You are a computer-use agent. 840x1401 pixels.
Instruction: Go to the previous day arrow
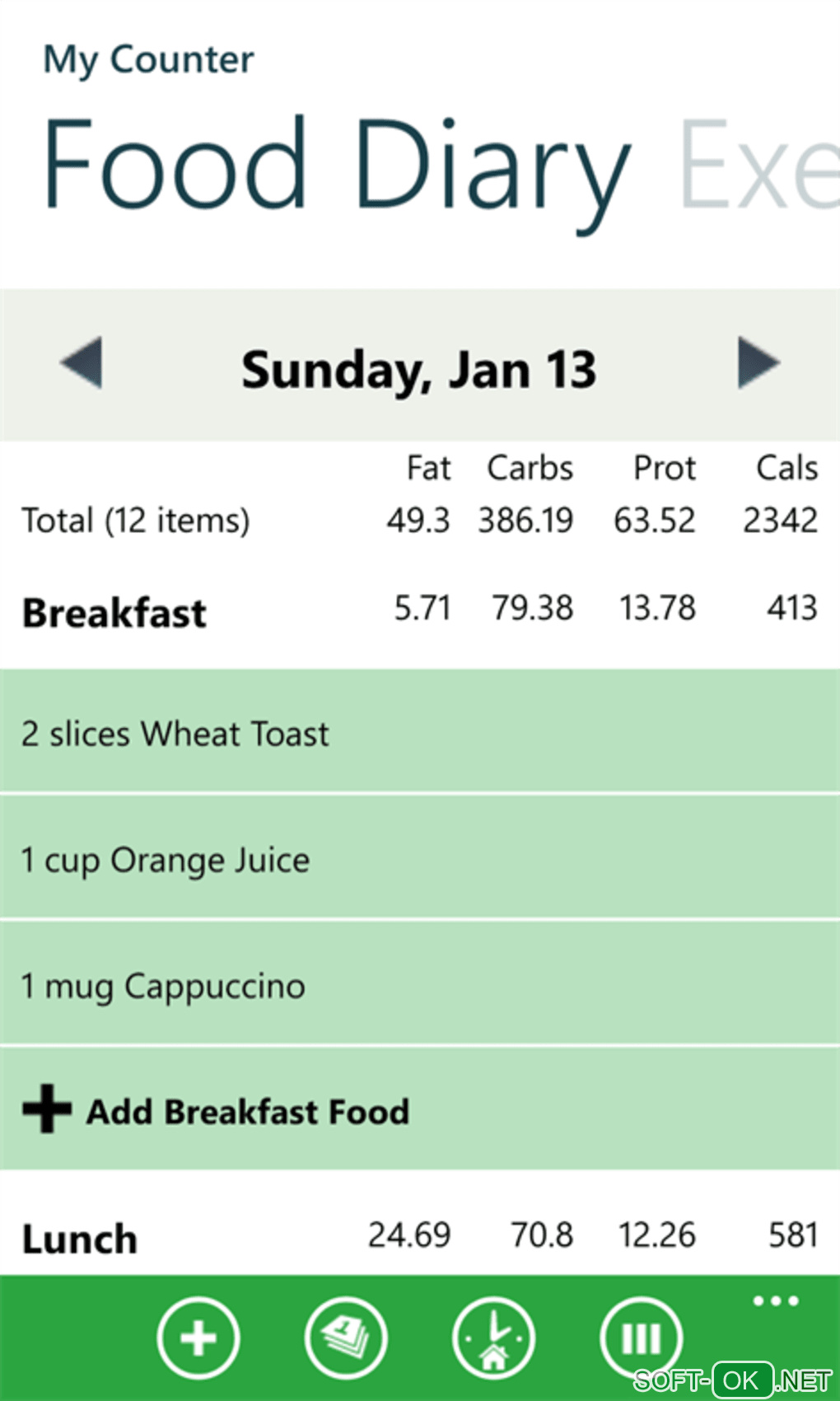(x=82, y=362)
